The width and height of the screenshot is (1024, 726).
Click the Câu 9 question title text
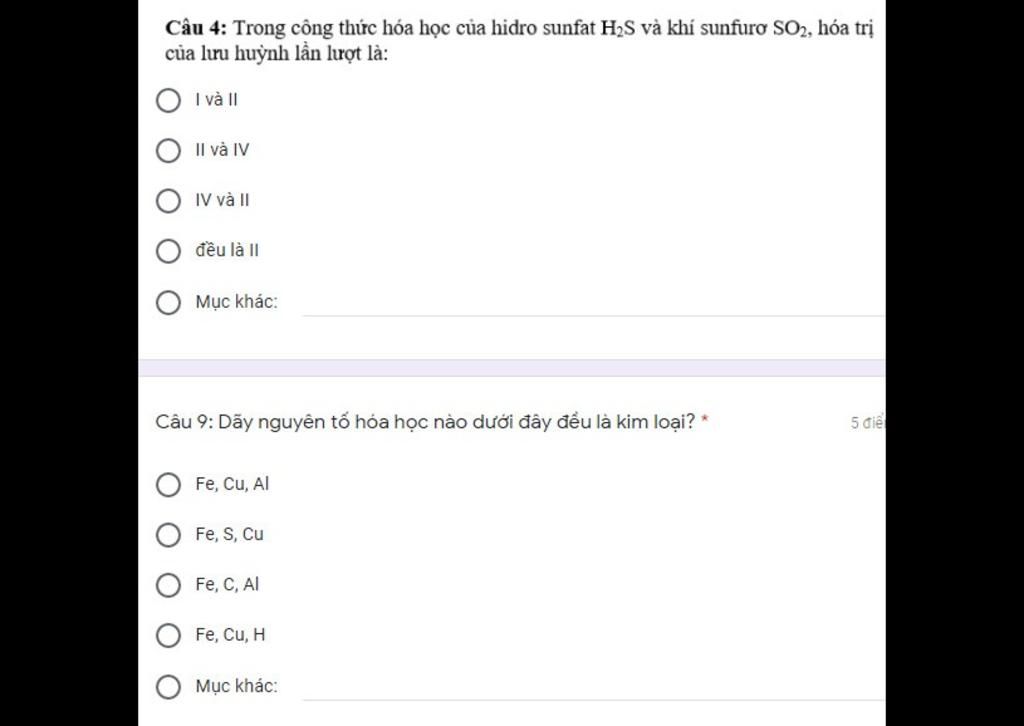coord(425,422)
